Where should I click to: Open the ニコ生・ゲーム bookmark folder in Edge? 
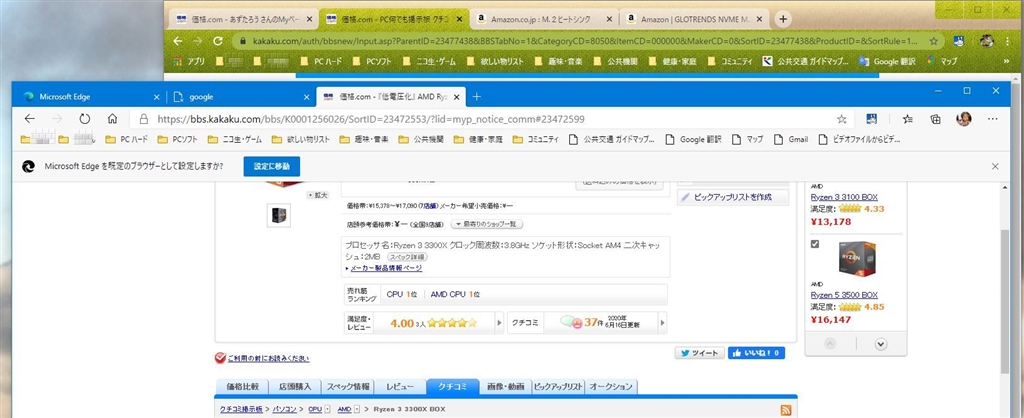click(x=234, y=139)
